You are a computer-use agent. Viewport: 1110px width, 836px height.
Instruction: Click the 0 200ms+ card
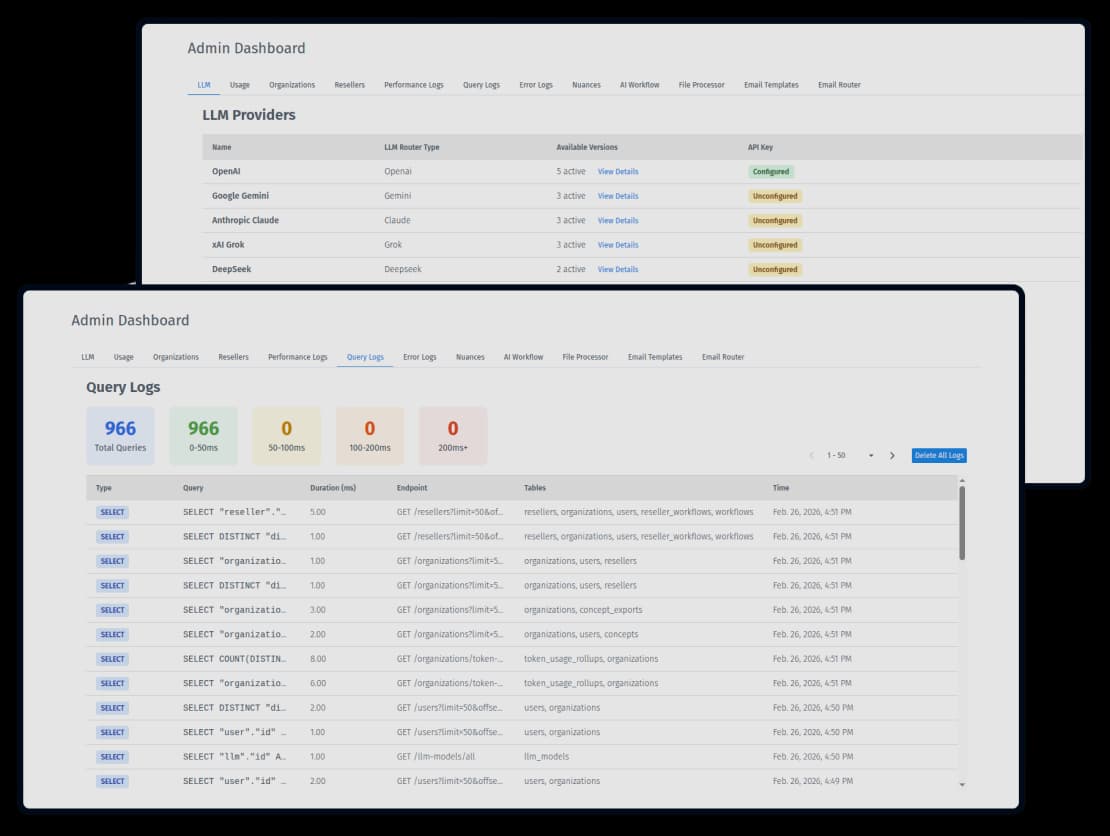(453, 435)
